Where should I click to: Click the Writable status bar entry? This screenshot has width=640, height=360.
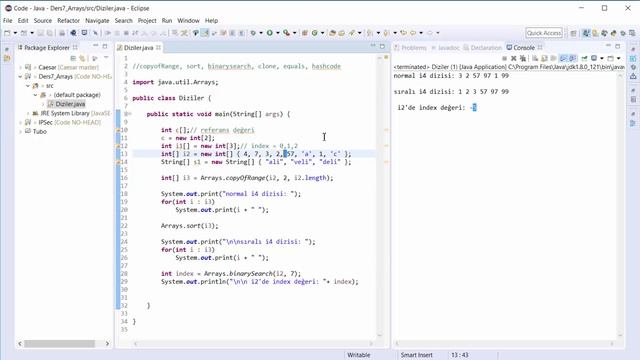coord(359,355)
